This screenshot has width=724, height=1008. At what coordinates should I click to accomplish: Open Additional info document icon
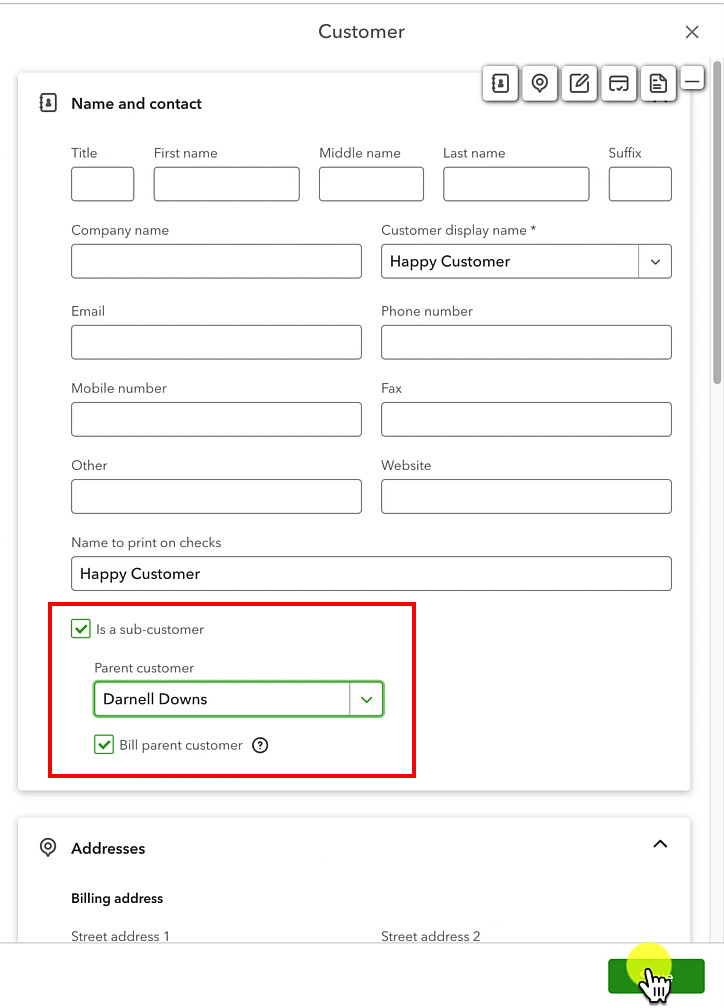[x=658, y=84]
